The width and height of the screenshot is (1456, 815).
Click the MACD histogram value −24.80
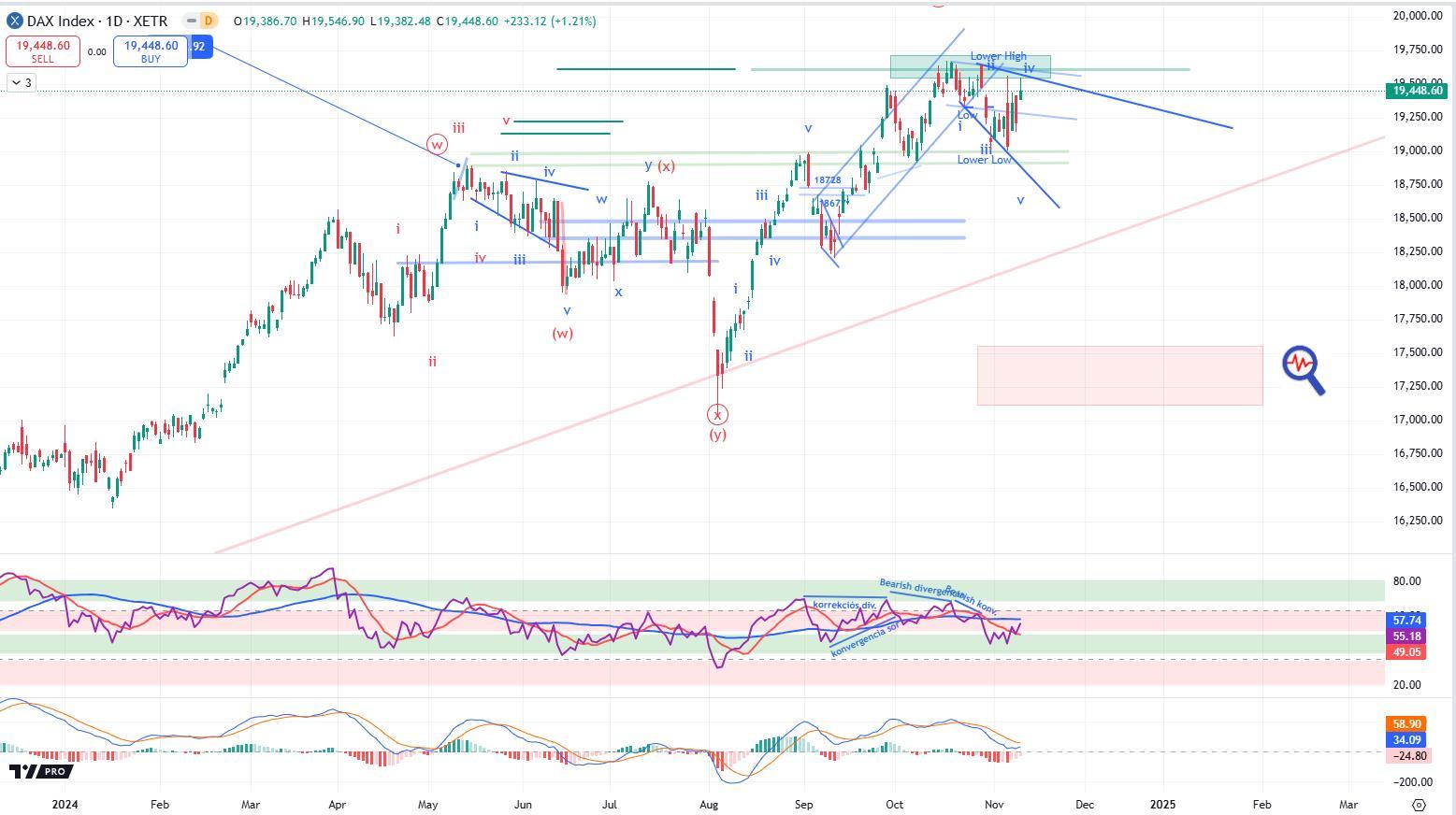(1406, 755)
